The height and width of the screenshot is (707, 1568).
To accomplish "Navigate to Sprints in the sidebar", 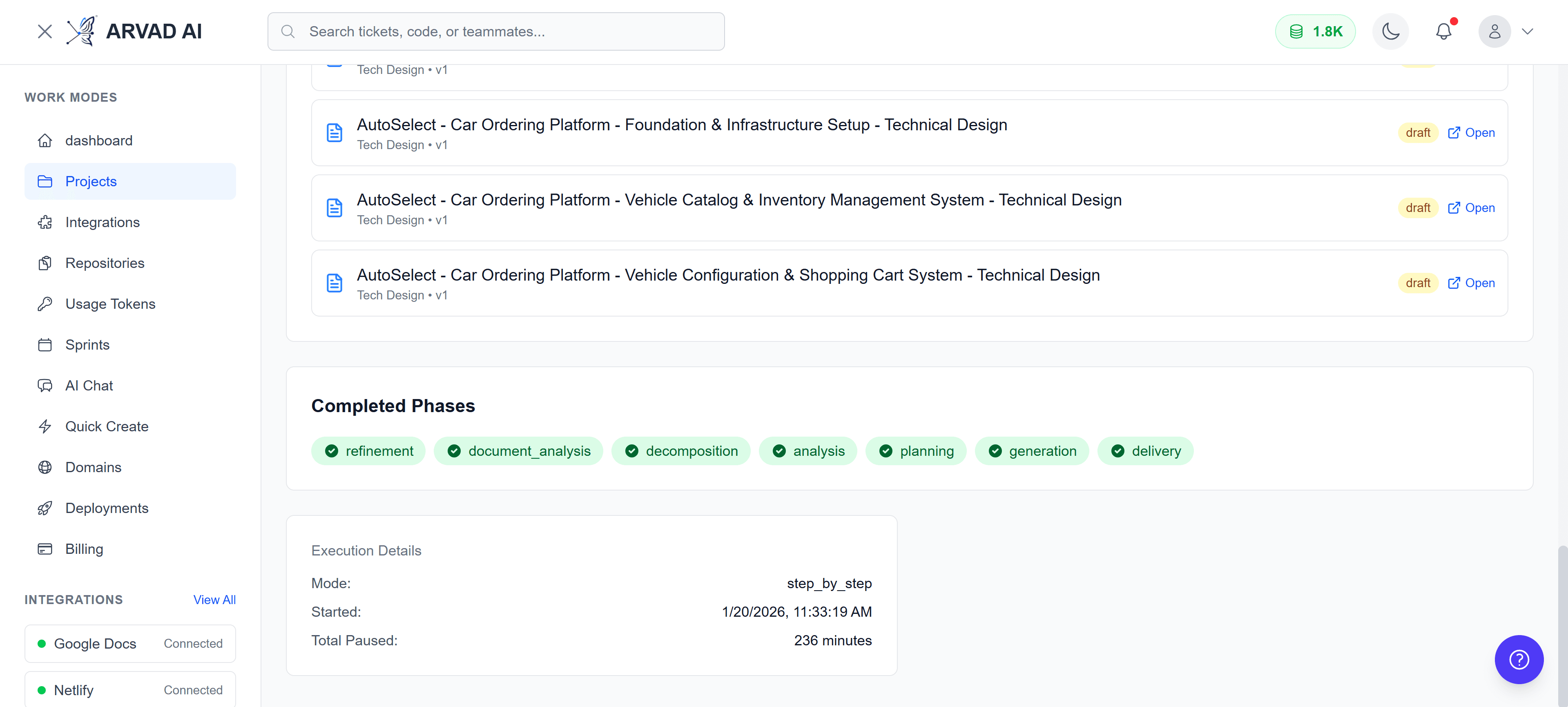I will tap(87, 344).
